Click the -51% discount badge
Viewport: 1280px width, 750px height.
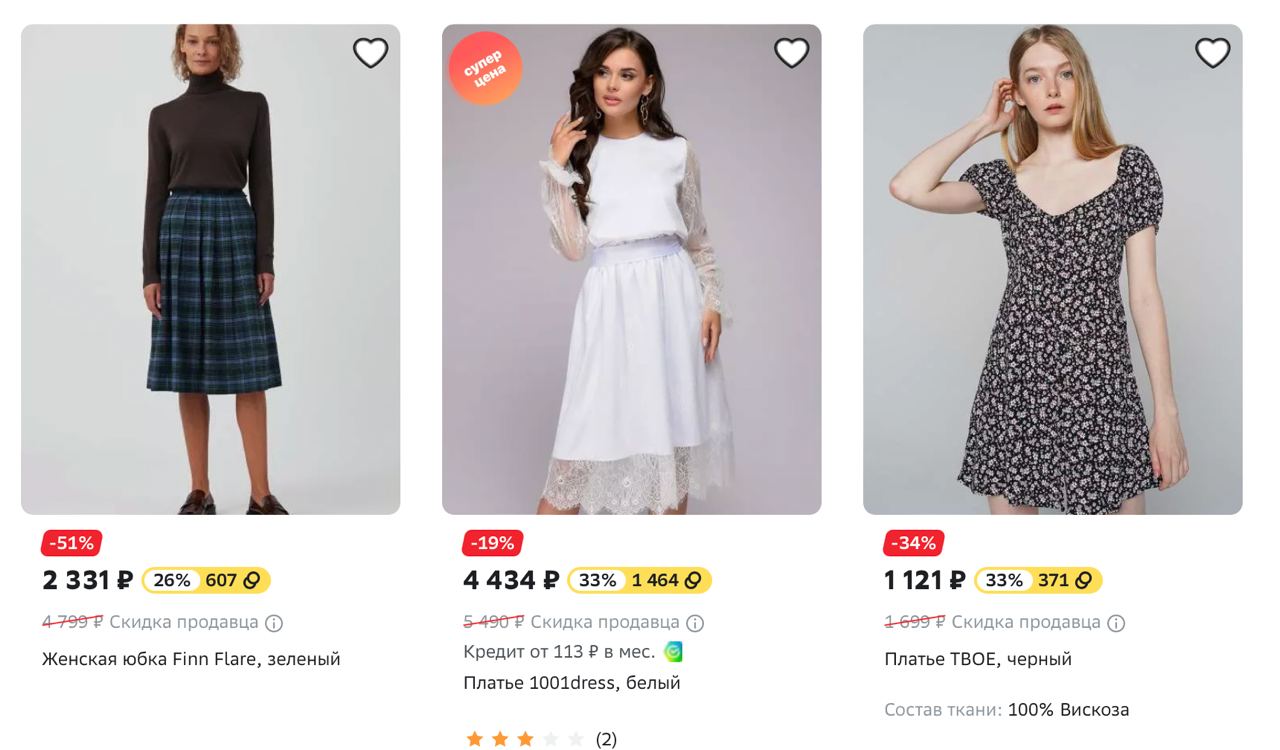(x=71, y=543)
